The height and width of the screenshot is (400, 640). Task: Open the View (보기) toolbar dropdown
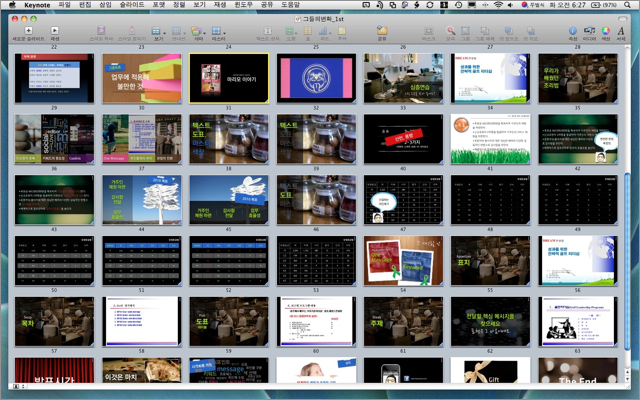158,31
